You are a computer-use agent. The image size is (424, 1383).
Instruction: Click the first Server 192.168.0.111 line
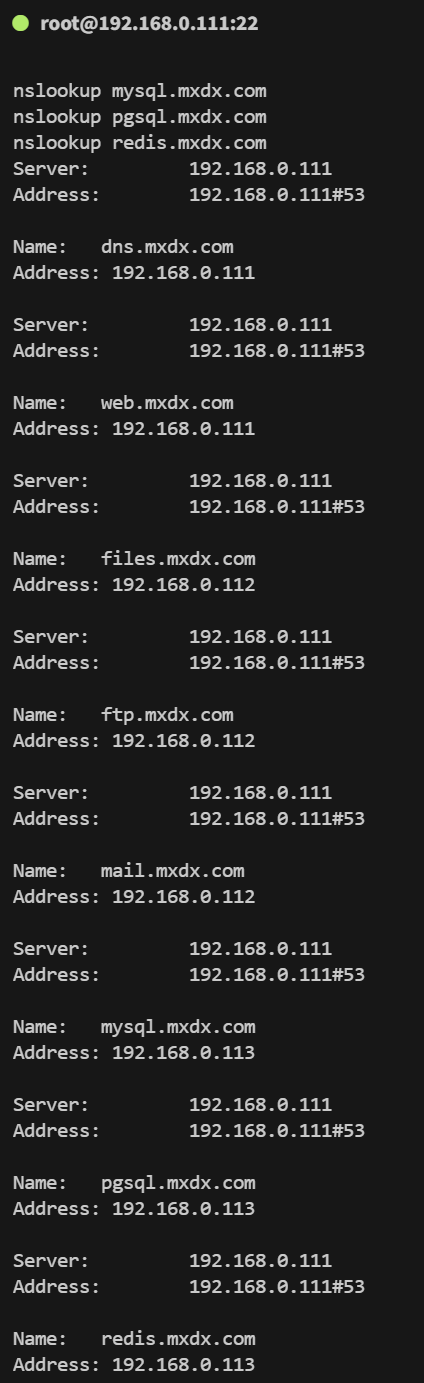(172, 169)
